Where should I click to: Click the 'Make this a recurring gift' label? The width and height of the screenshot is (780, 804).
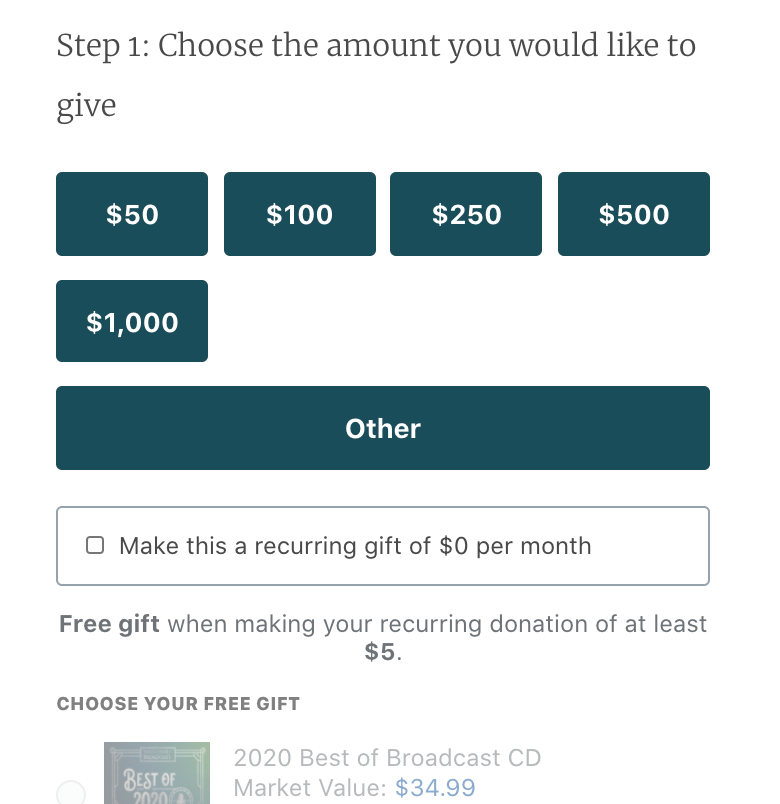355,546
